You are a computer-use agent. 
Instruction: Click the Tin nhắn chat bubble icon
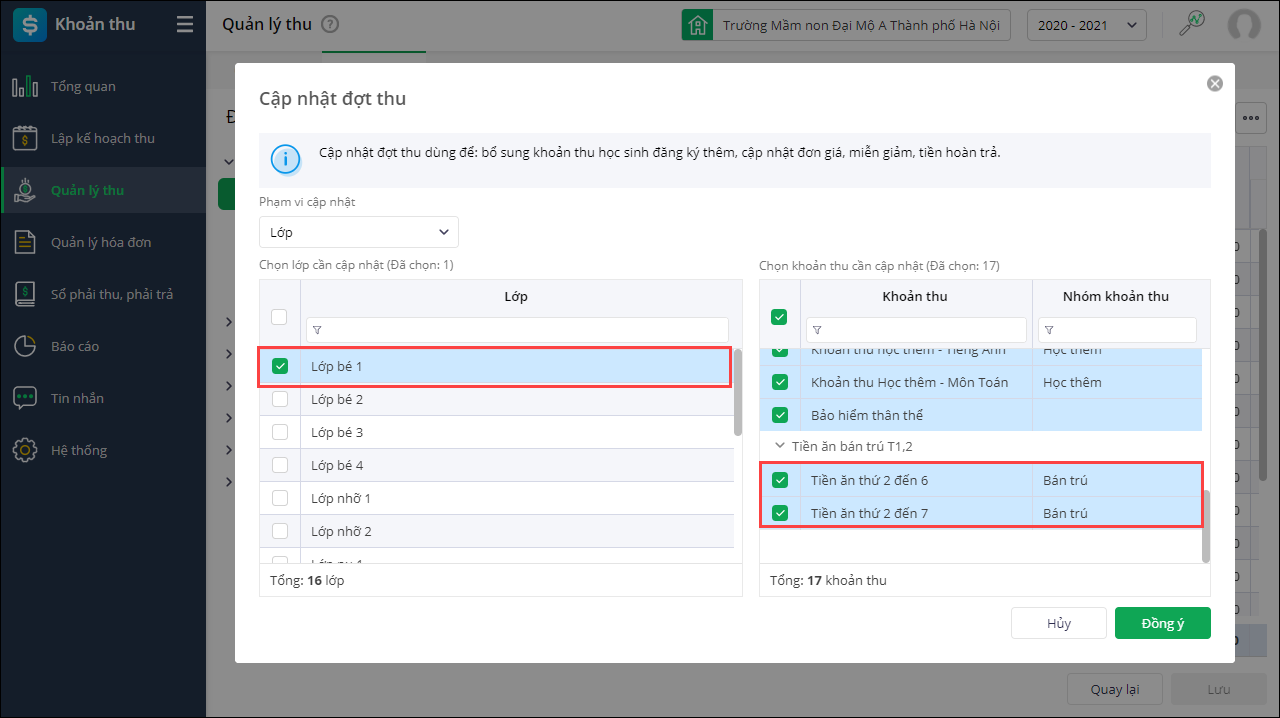coord(25,399)
